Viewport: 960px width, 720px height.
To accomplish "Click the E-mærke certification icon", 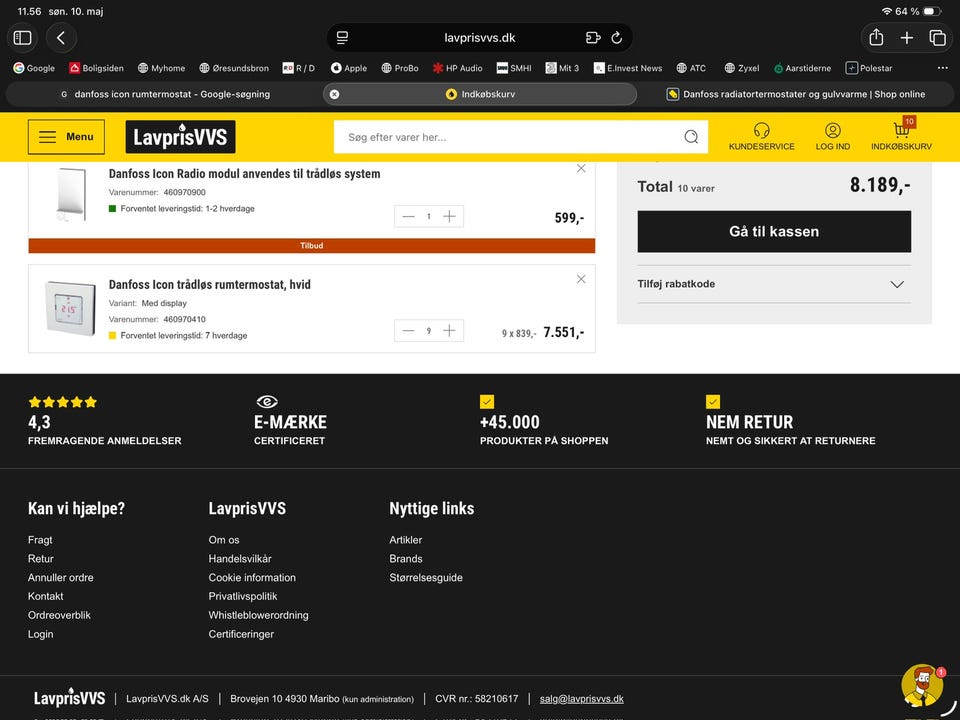I will 267,402.
